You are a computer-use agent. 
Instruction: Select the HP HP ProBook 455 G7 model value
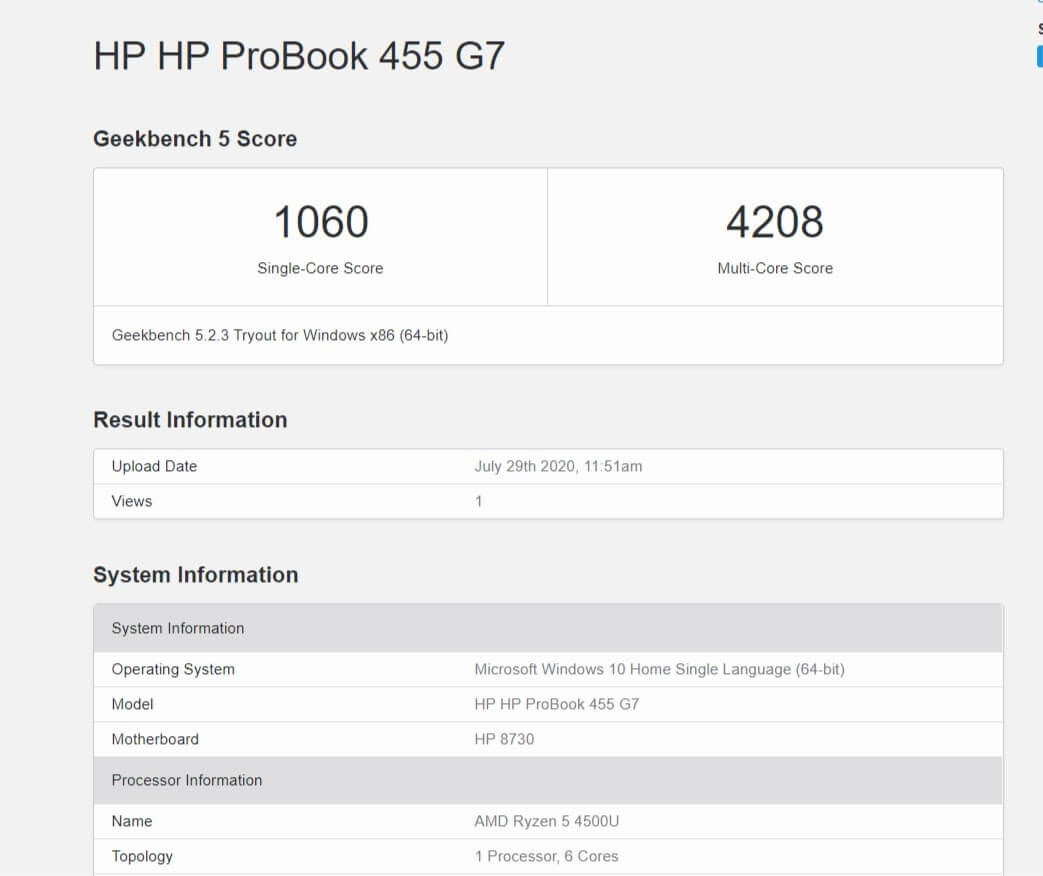click(557, 704)
